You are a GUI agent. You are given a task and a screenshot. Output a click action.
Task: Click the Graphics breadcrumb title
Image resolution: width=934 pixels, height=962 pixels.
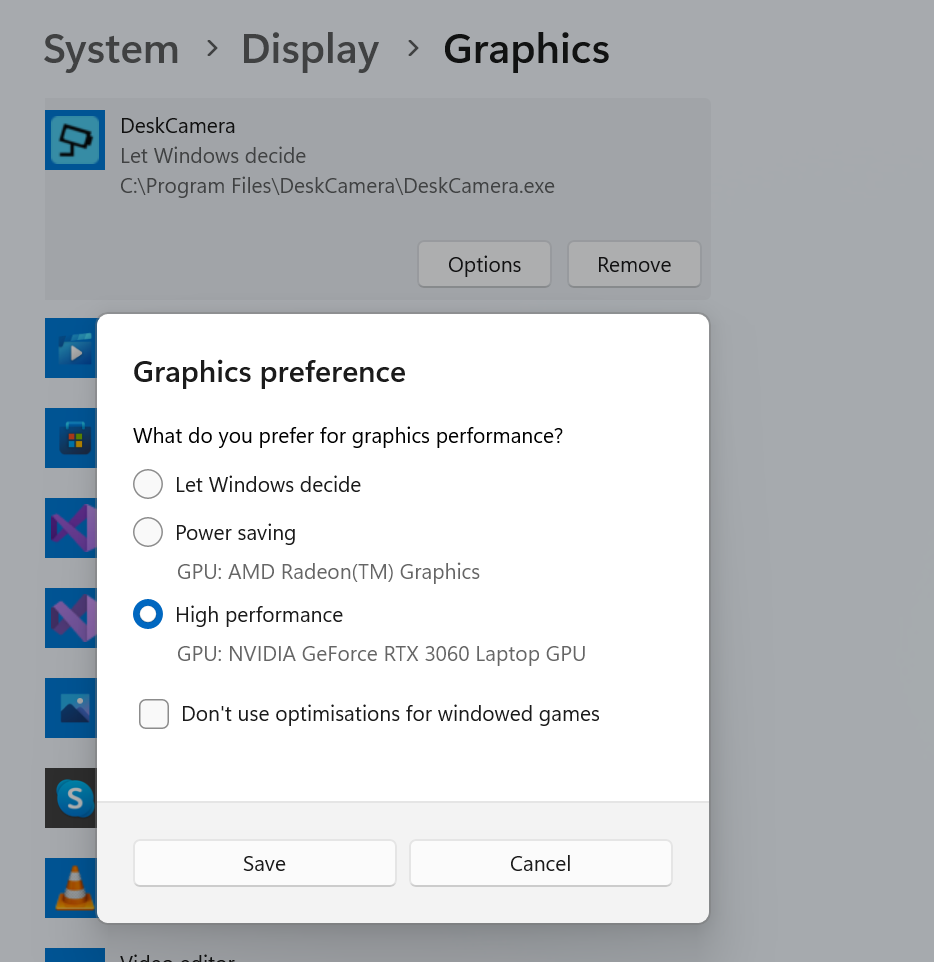click(x=526, y=49)
